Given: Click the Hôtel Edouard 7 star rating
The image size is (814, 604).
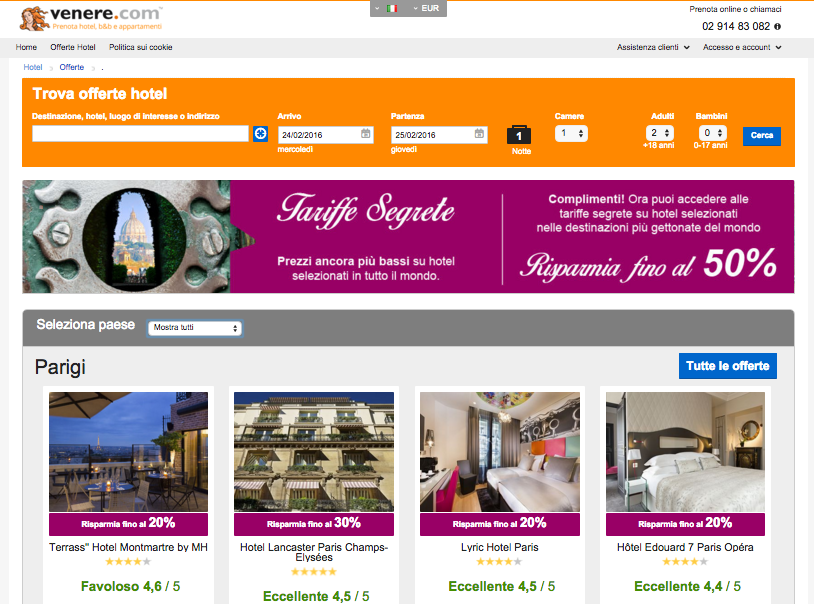Looking at the screenshot, I should [x=685, y=561].
